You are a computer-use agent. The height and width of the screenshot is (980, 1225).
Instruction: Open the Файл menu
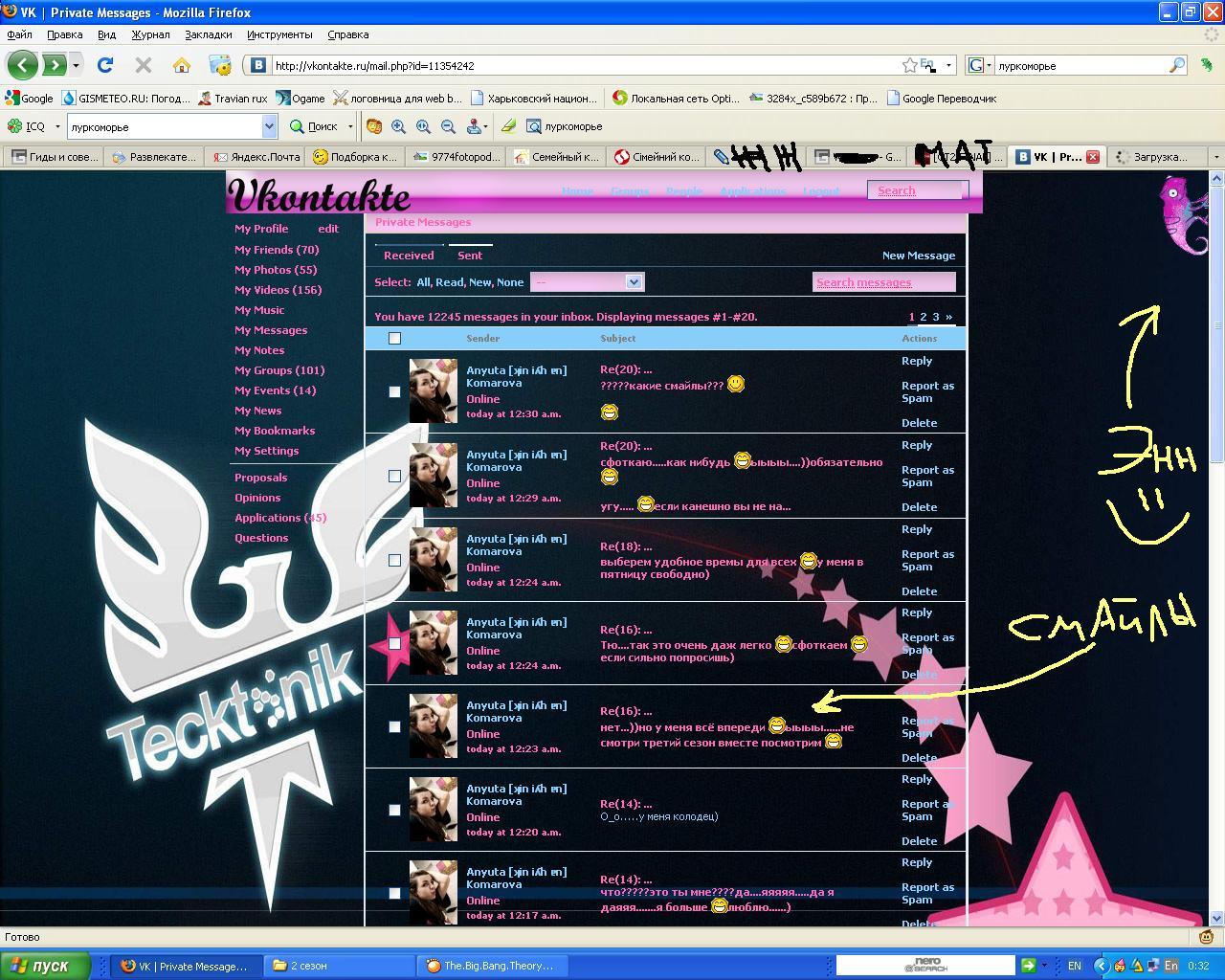click(19, 34)
